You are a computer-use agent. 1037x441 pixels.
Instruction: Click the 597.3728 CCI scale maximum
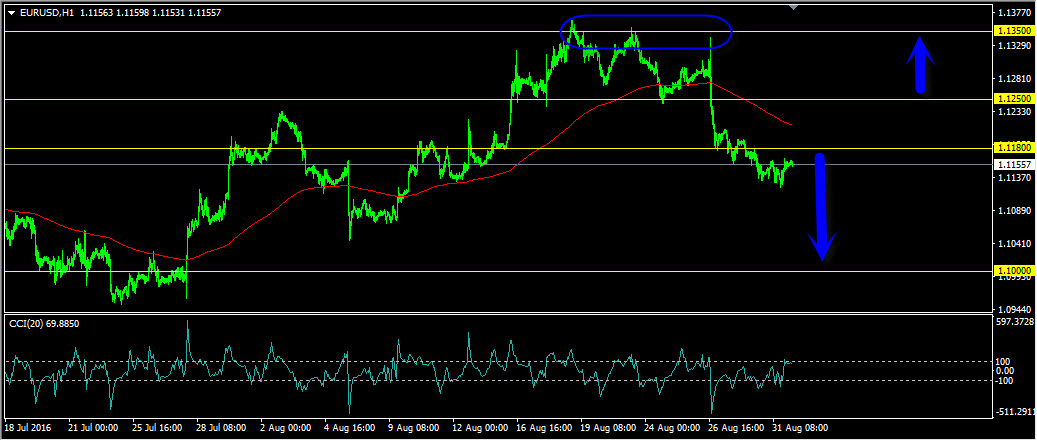pos(1015,322)
